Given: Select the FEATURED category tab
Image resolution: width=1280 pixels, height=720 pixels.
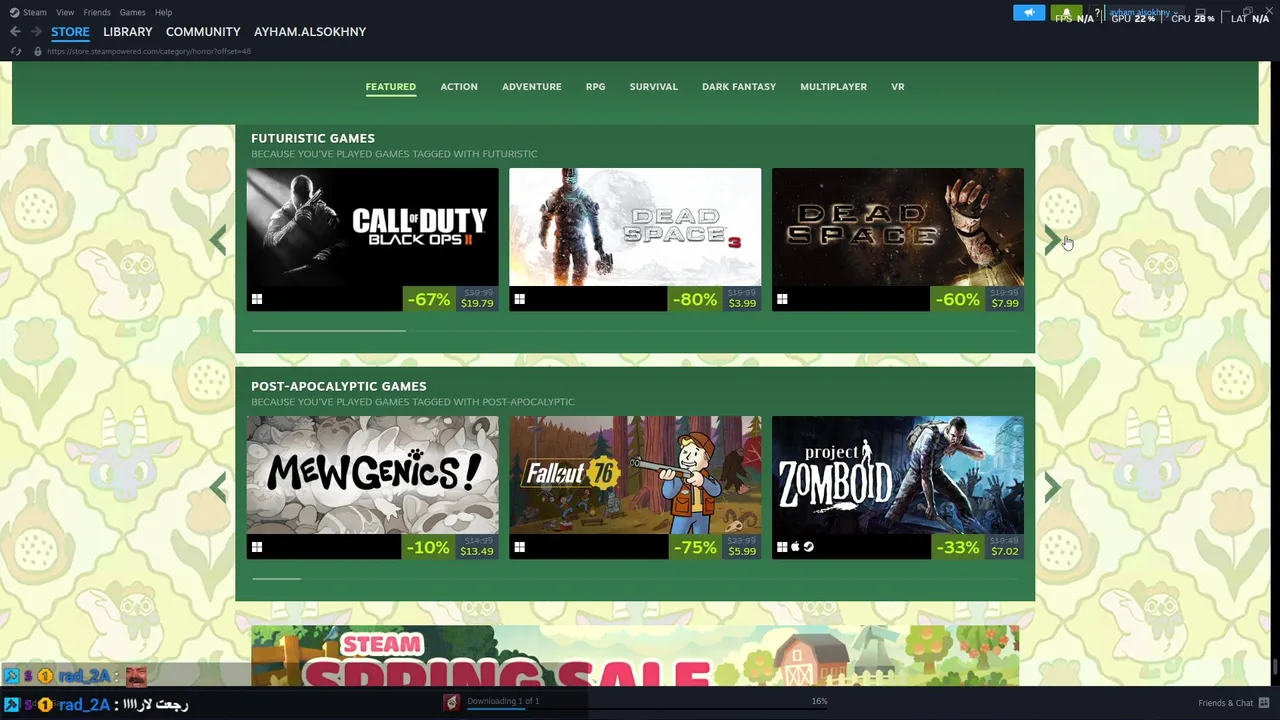Looking at the screenshot, I should (x=390, y=87).
